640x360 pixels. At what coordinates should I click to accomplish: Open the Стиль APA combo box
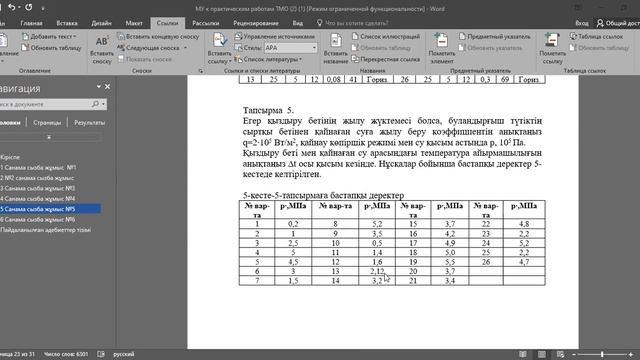290,48
